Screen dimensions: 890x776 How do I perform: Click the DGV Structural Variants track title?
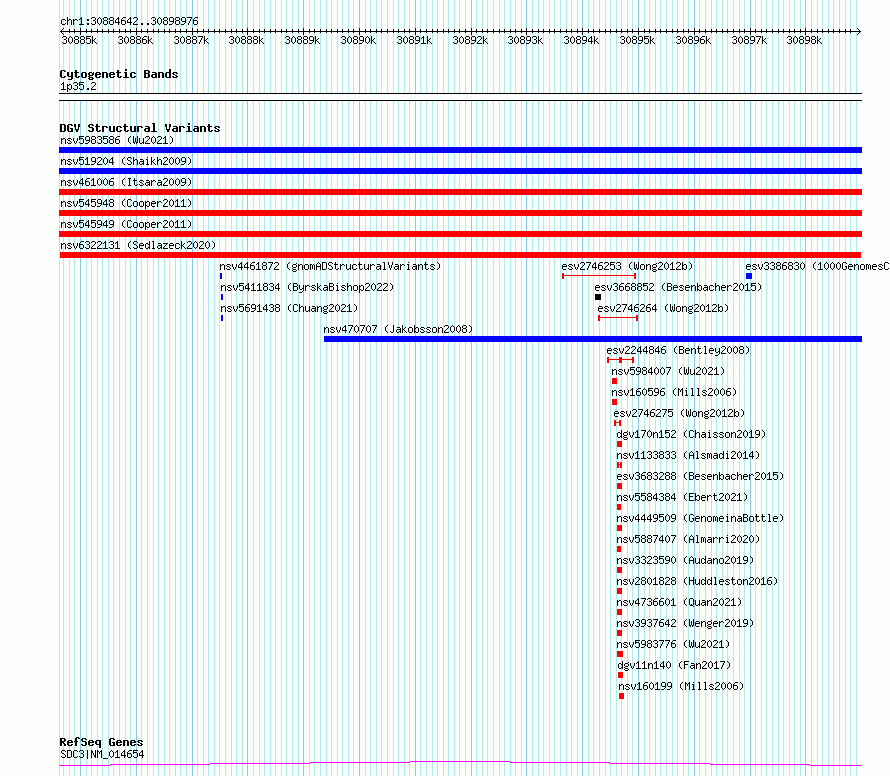[140, 128]
